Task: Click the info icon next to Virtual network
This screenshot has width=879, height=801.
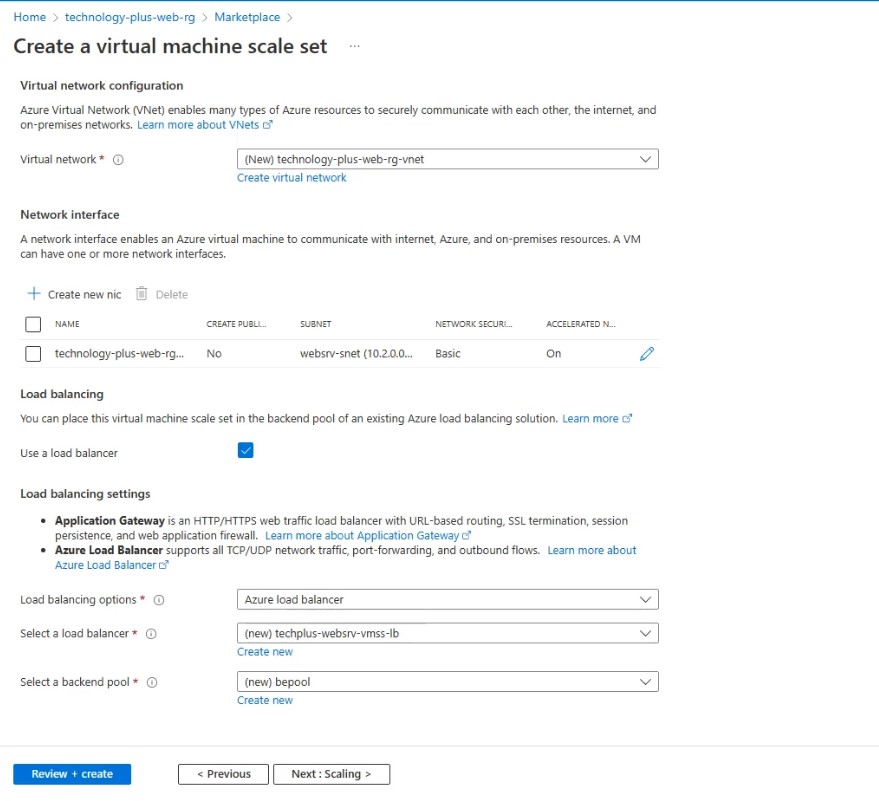Action: (x=118, y=160)
